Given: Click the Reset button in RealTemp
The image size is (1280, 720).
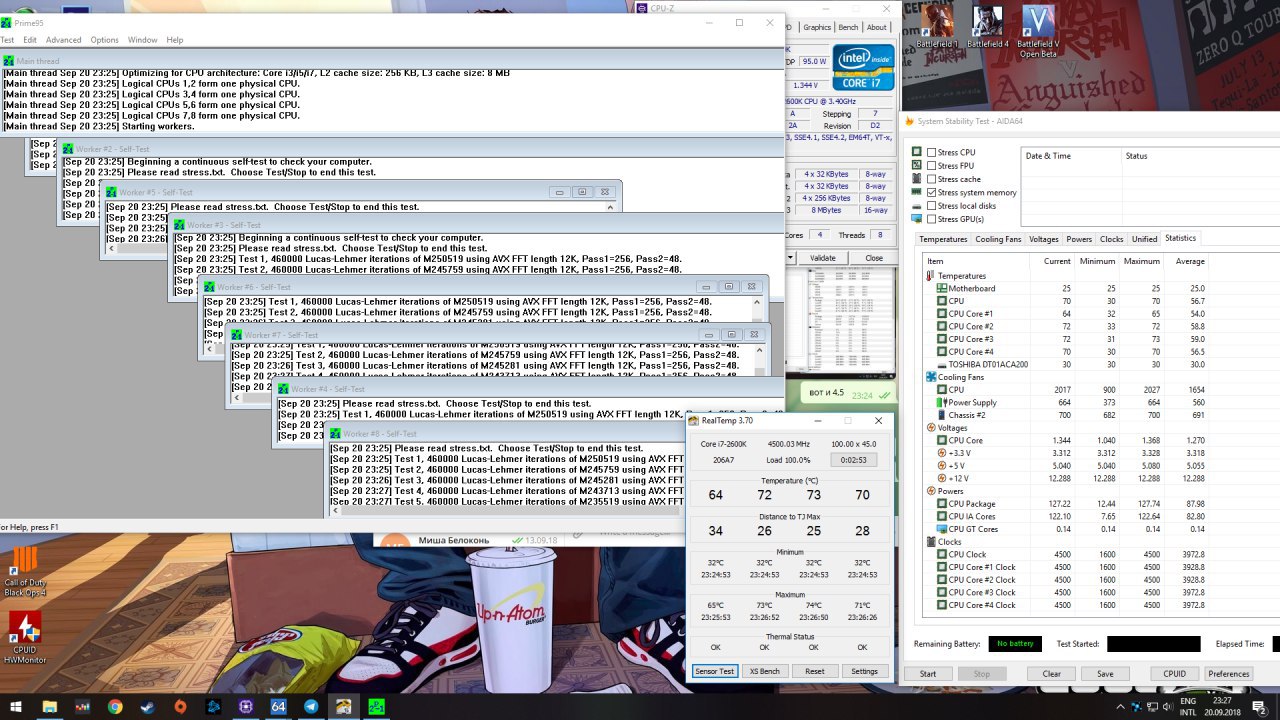Looking at the screenshot, I should click(815, 671).
